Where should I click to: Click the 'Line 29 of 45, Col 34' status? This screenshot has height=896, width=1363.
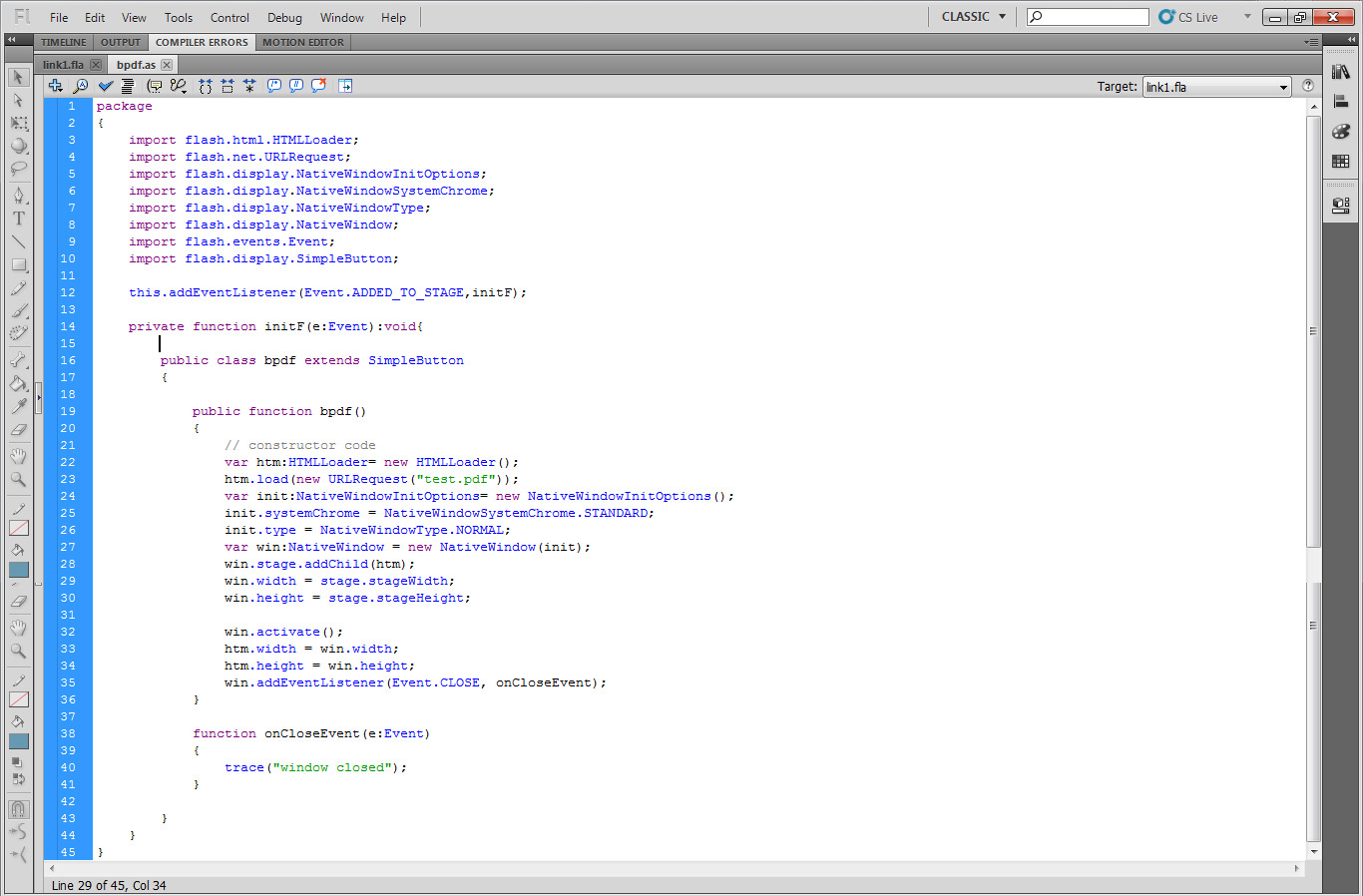point(109,885)
